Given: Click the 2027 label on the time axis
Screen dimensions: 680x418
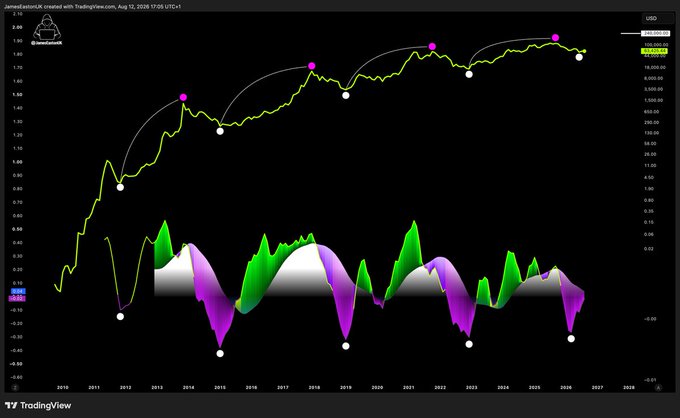Looking at the screenshot, I should (x=597, y=388).
